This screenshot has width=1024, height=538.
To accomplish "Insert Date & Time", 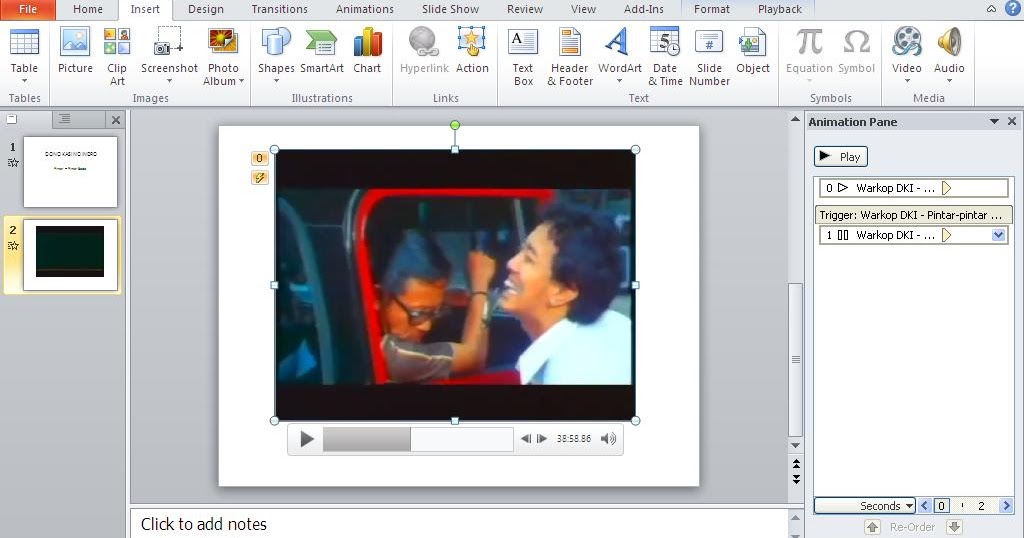I will point(665,57).
